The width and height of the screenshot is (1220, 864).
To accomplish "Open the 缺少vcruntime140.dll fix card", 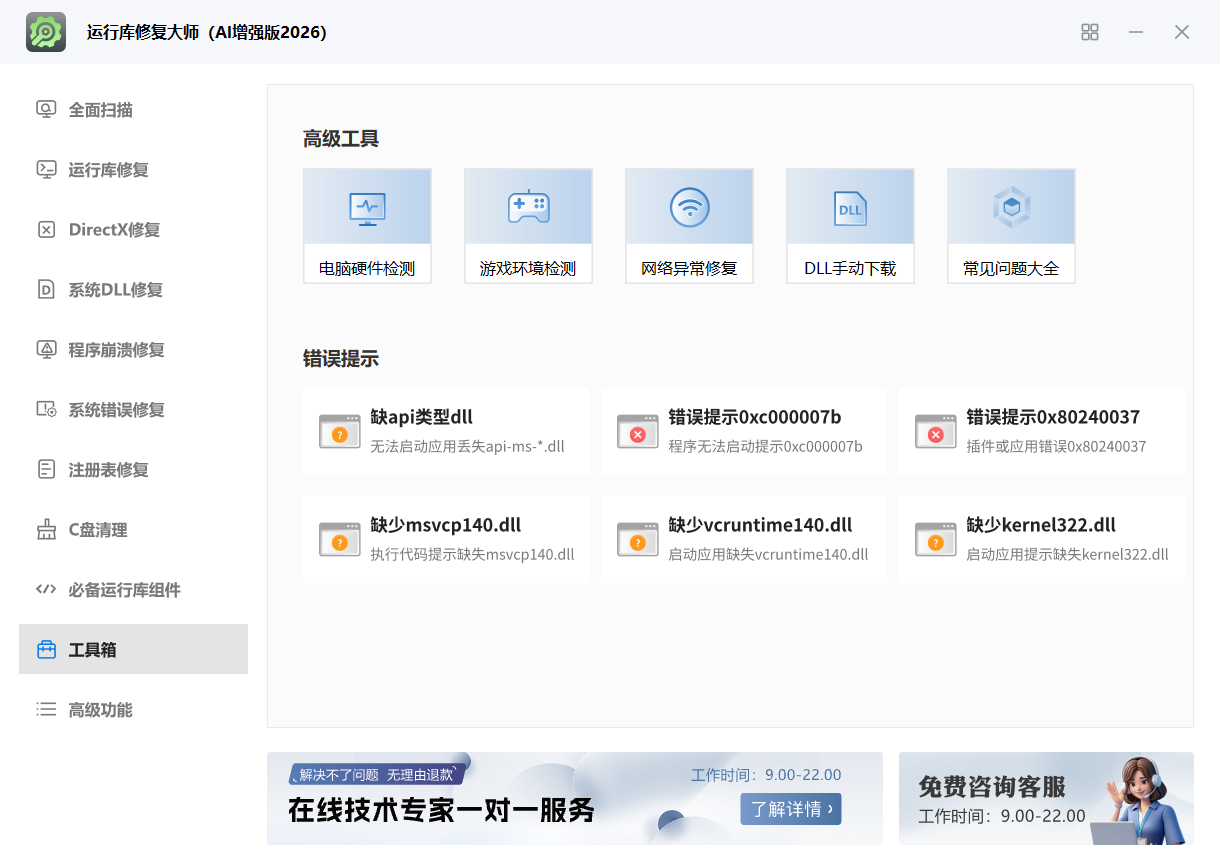I will pos(743,539).
